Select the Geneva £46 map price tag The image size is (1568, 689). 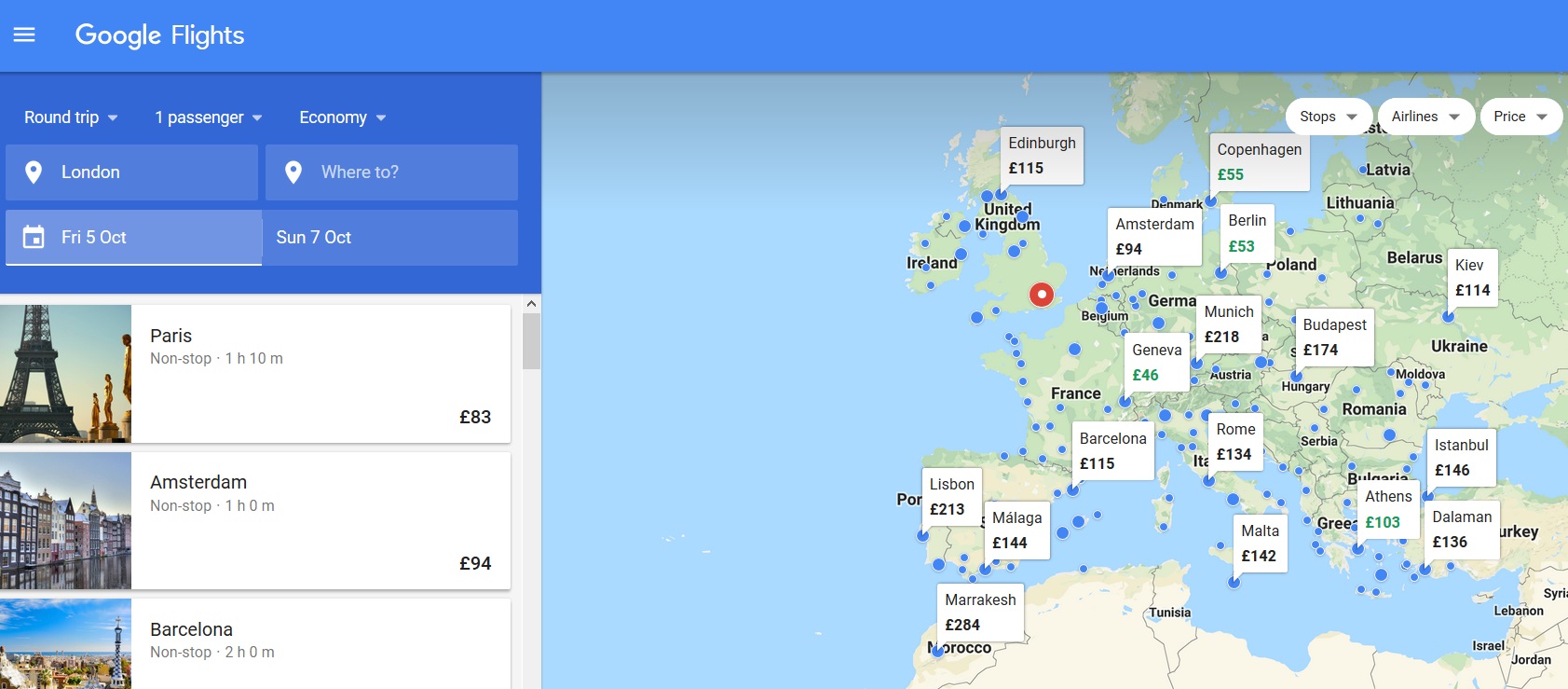pyautogui.click(x=1156, y=363)
